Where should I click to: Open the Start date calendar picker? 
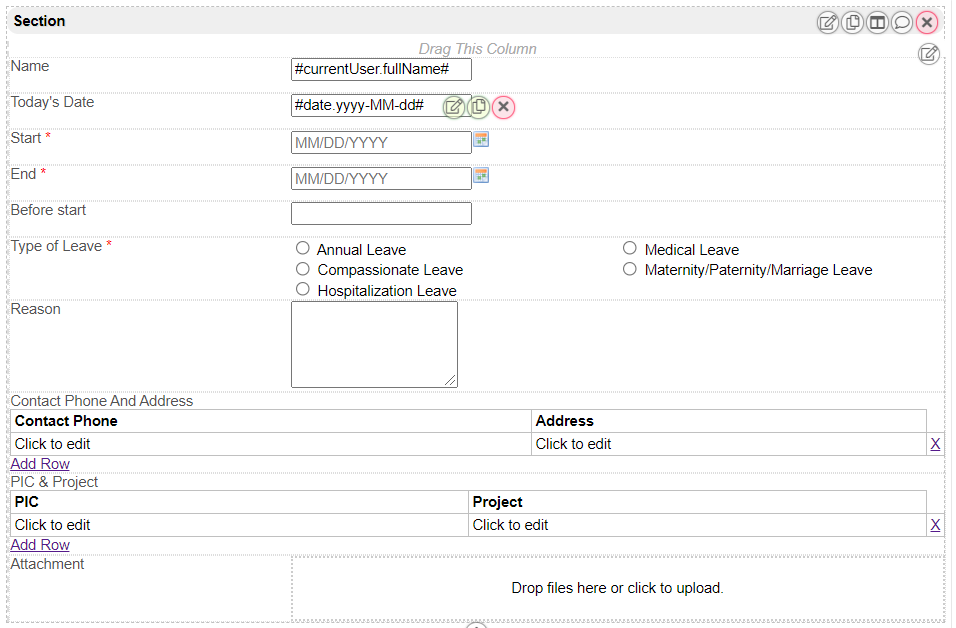pos(481,140)
